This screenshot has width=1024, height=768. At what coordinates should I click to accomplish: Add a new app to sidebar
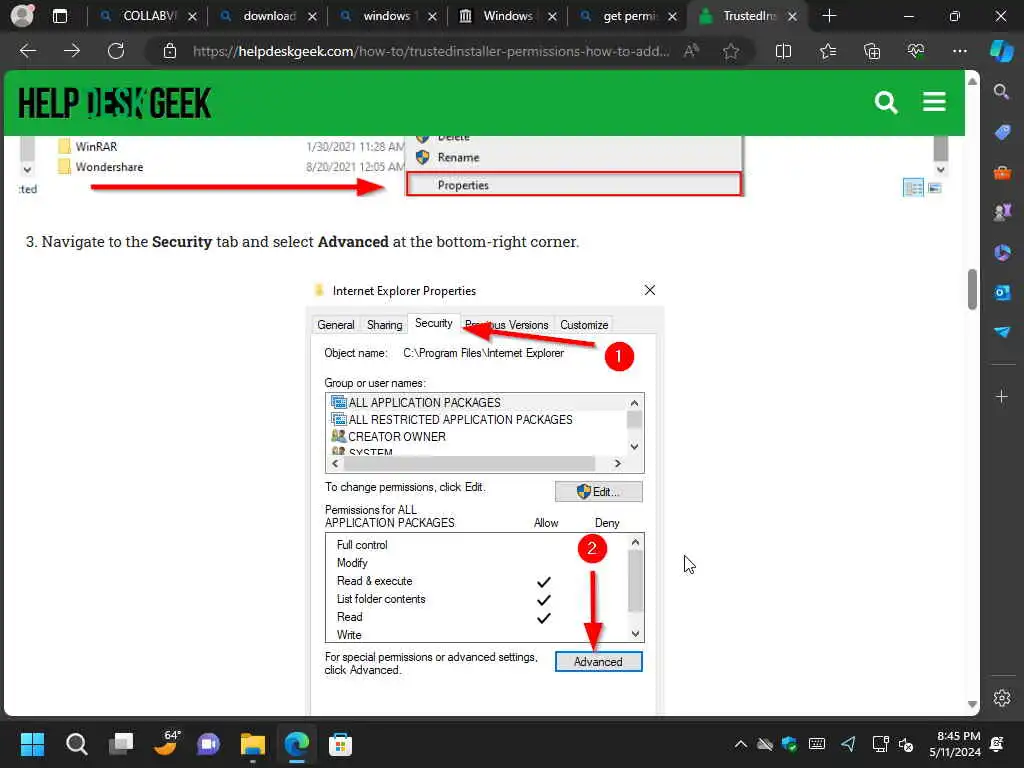(1002, 396)
